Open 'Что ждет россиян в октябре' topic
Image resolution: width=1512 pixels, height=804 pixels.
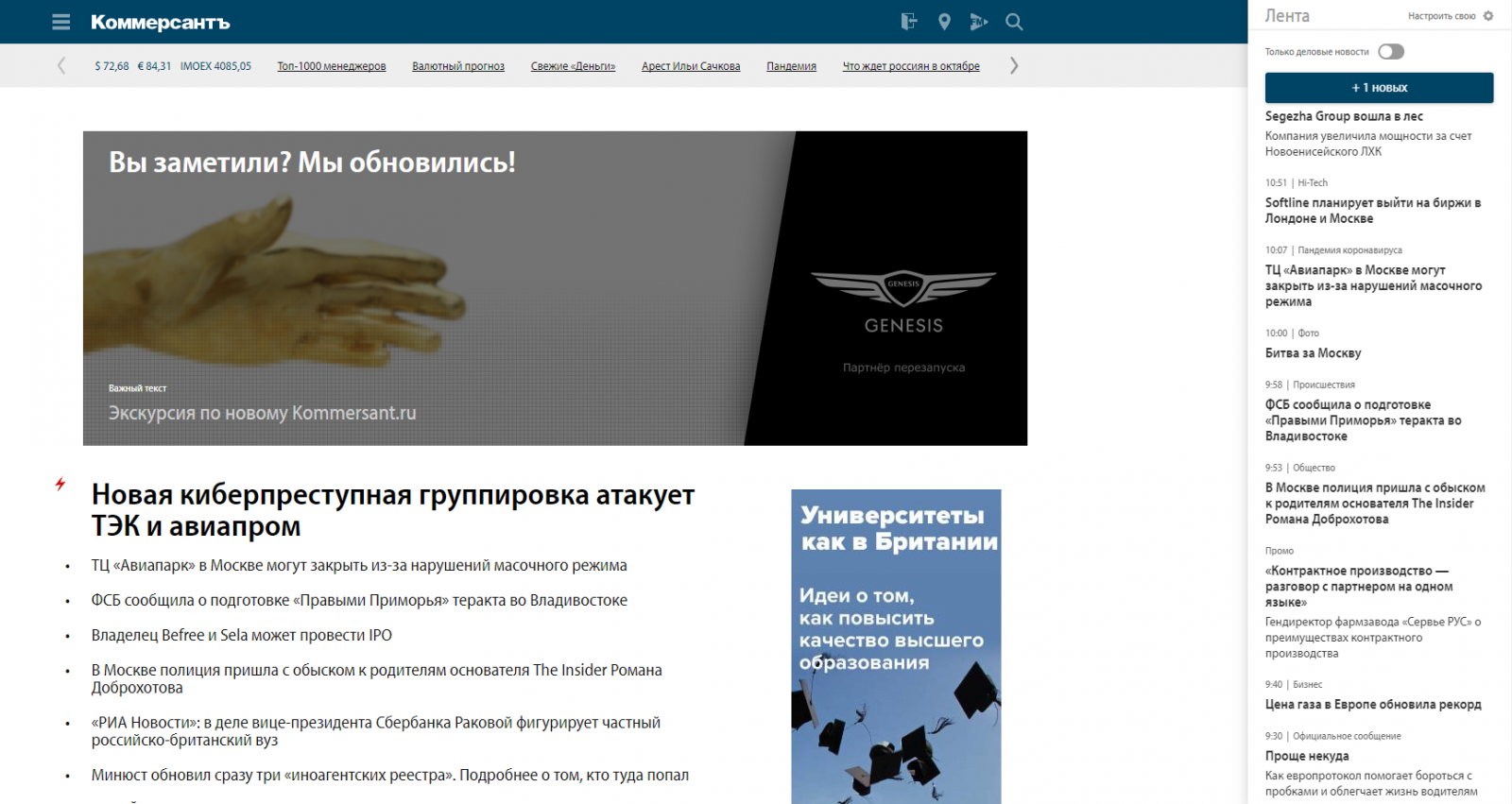click(x=911, y=66)
